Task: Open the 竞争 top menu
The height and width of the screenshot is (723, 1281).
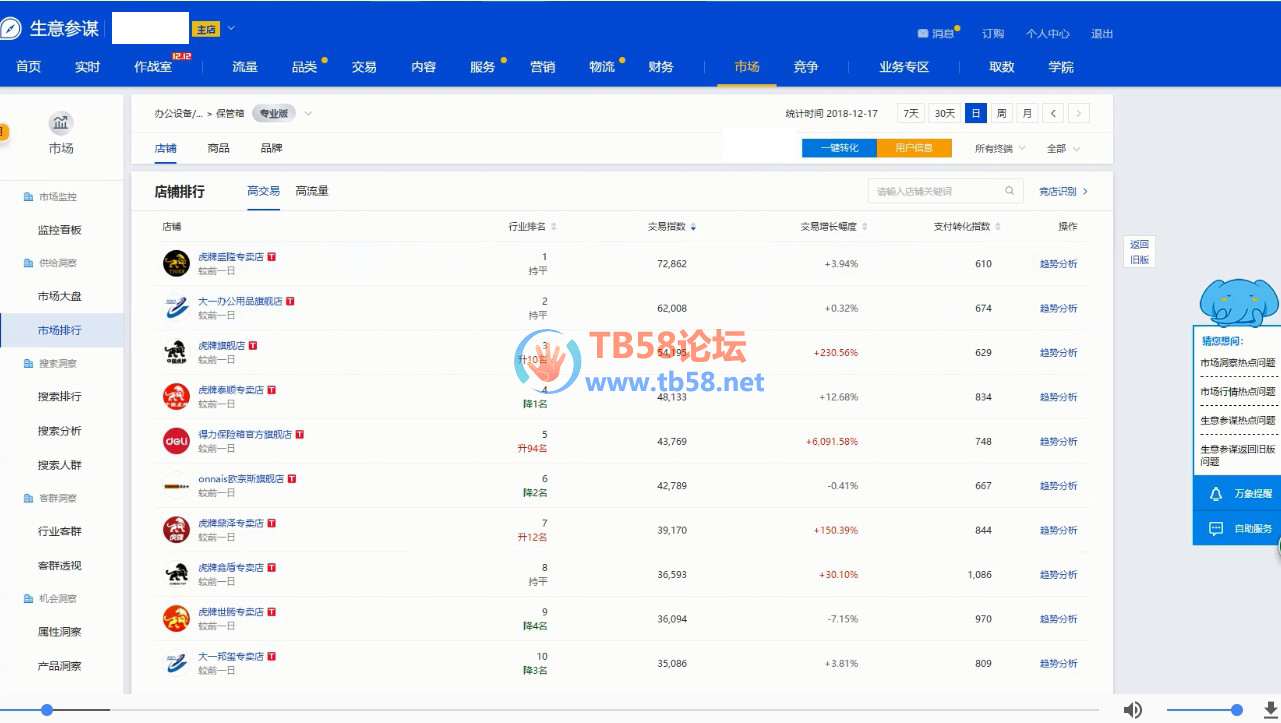Action: pyautogui.click(x=806, y=67)
